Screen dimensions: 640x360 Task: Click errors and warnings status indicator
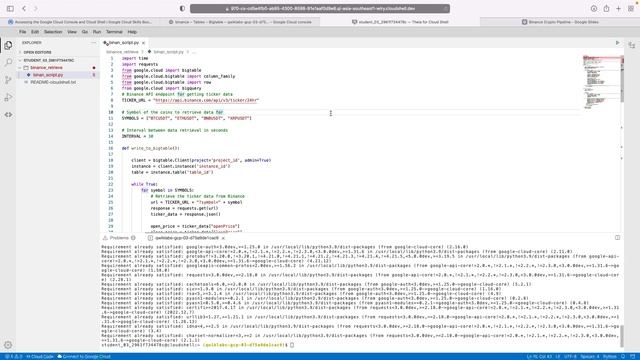13,356
